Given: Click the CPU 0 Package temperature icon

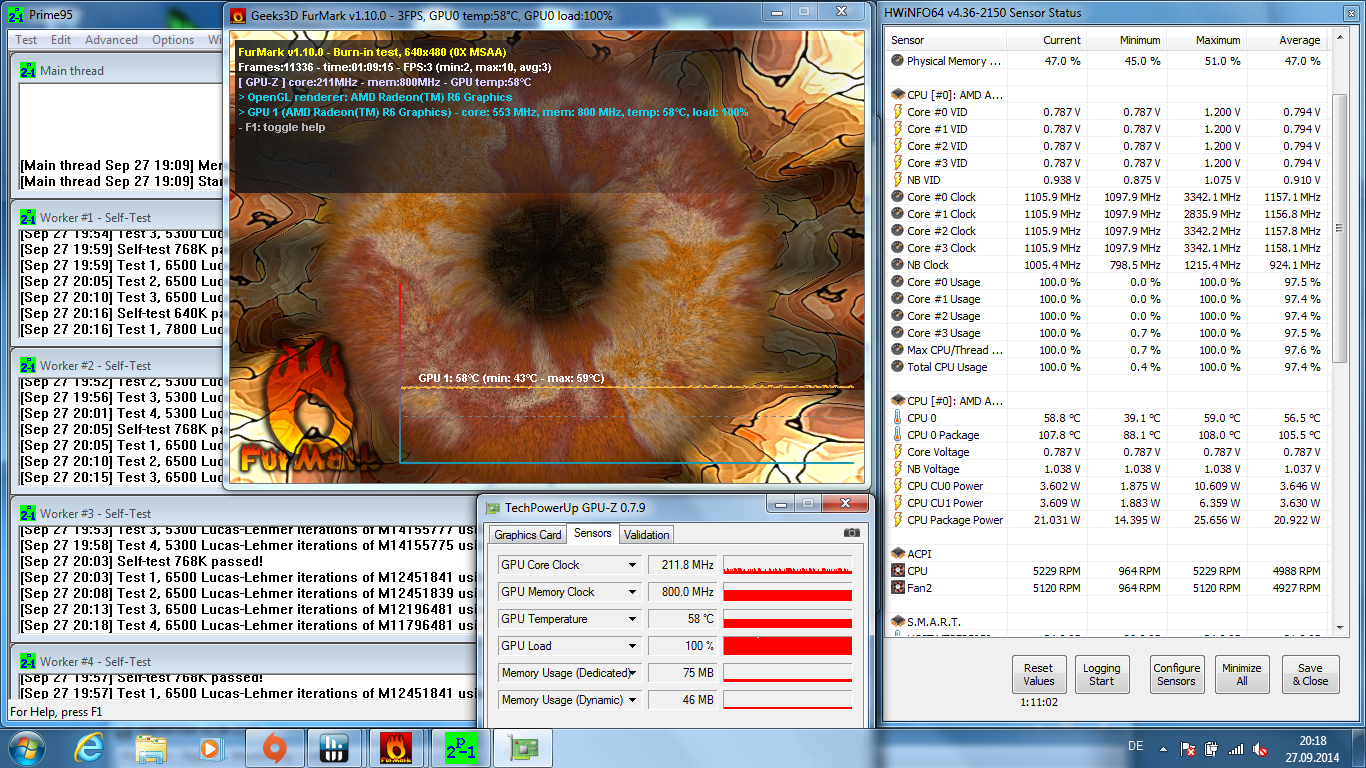Looking at the screenshot, I should [x=897, y=435].
